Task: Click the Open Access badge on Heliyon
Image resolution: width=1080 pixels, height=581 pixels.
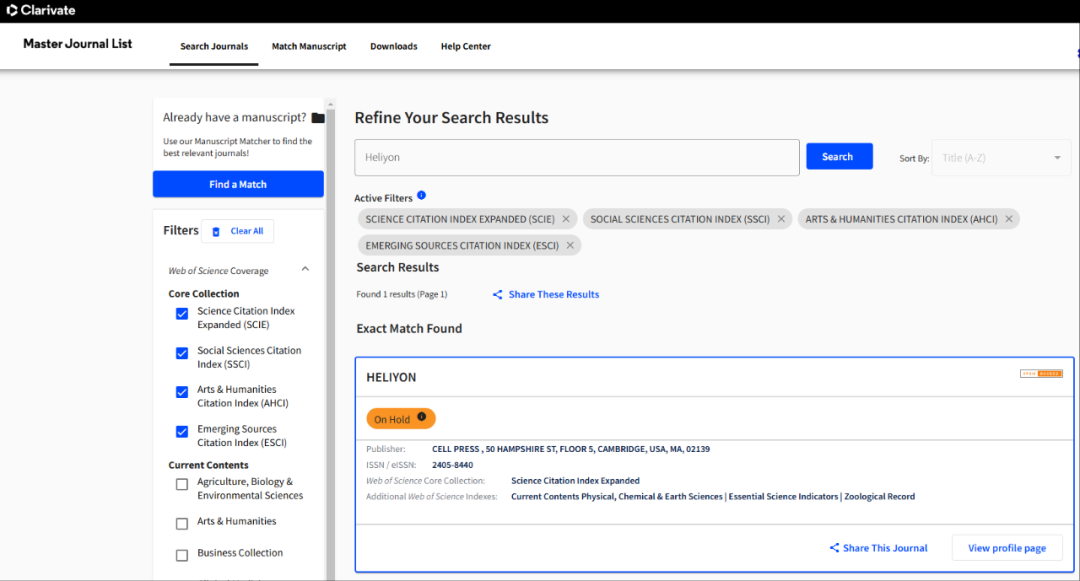Action: 1041,374
